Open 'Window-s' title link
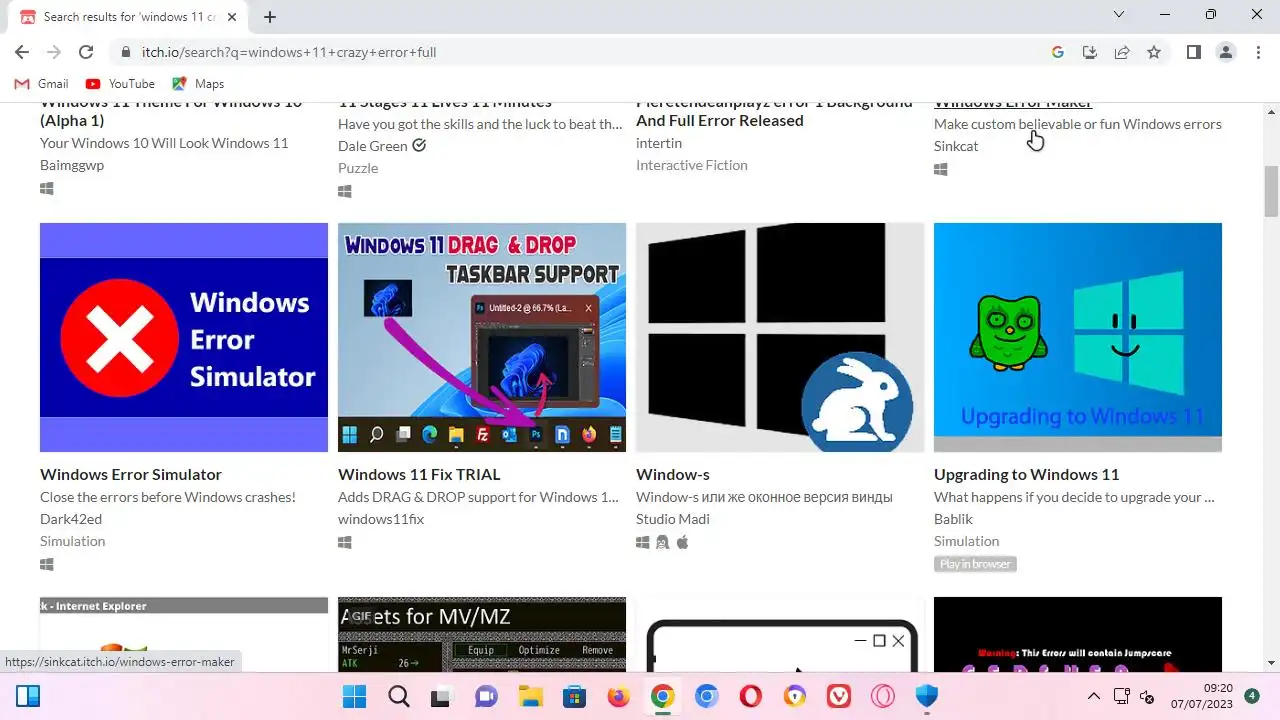The width and height of the screenshot is (1280, 720). pyautogui.click(x=673, y=474)
